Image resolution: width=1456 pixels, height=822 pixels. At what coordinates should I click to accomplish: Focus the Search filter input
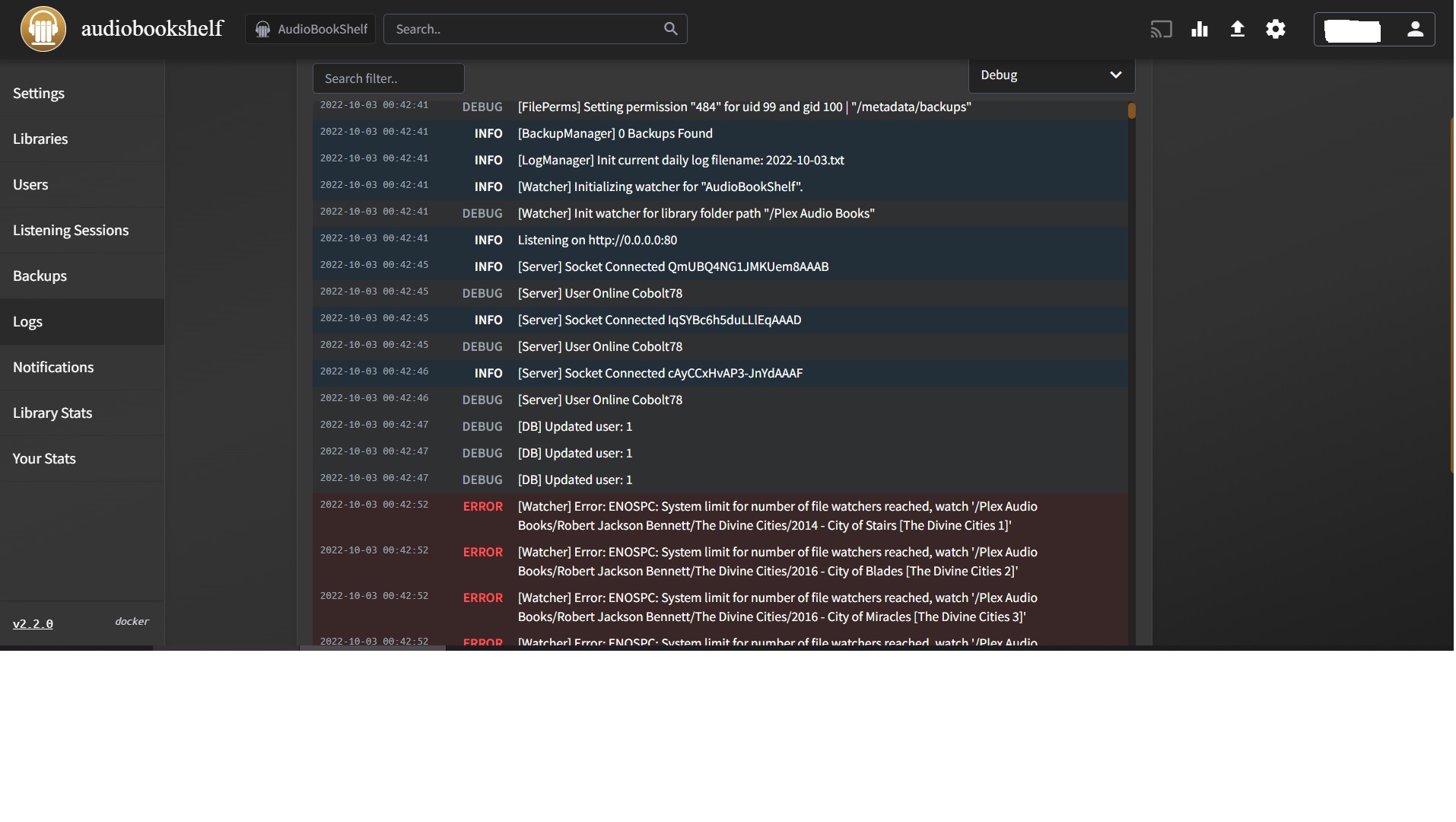point(388,78)
